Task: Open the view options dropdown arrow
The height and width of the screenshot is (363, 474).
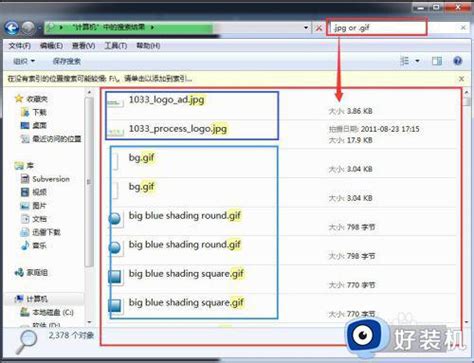Action: (x=417, y=61)
